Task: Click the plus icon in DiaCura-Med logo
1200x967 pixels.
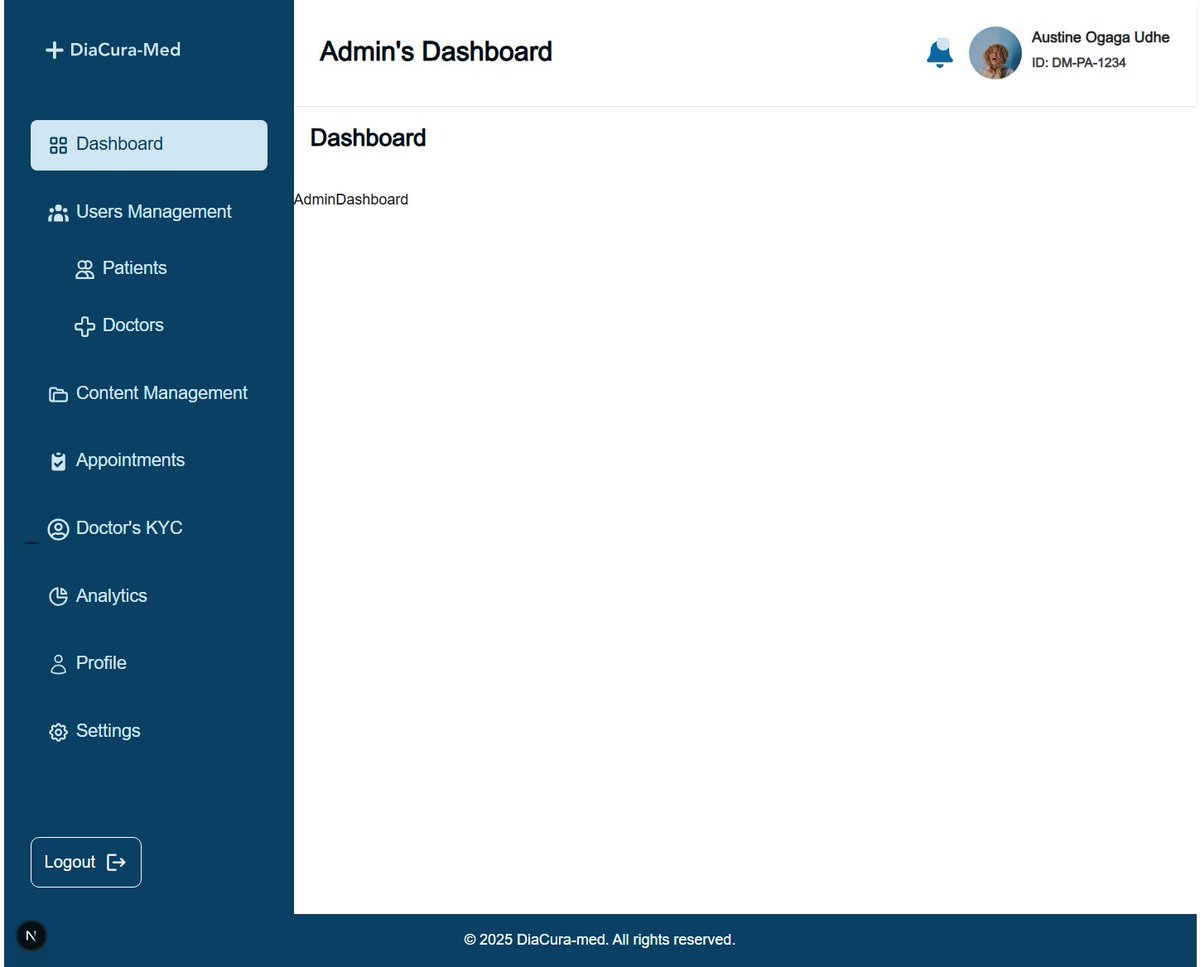Action: point(54,50)
